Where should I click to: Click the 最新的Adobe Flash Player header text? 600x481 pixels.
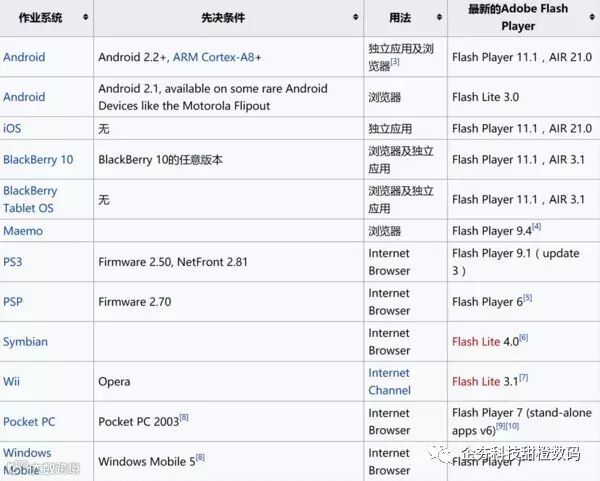[518, 17]
